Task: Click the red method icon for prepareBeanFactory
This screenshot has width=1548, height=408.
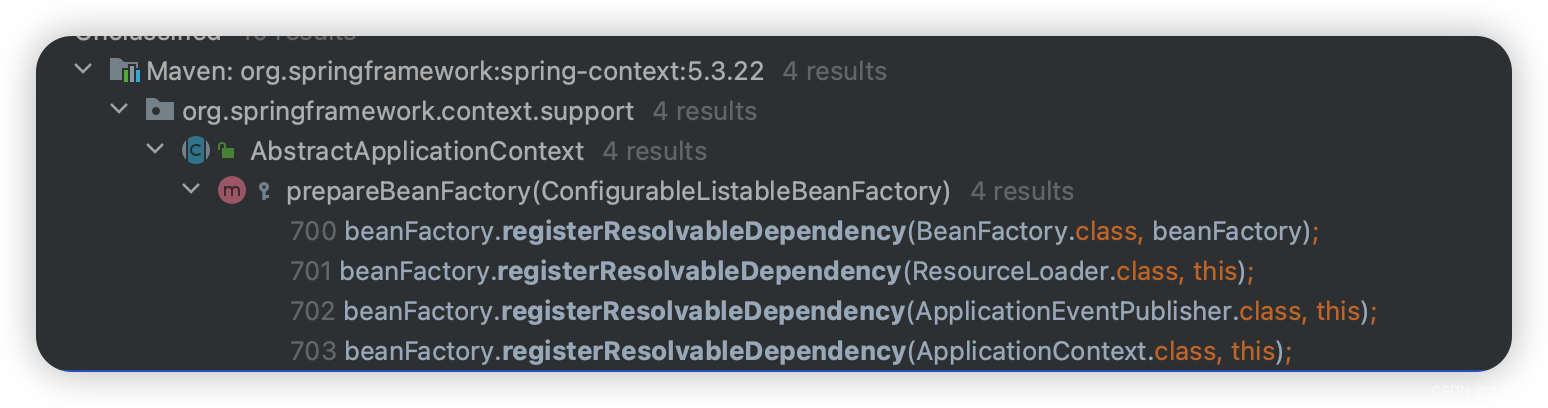Action: 231,191
